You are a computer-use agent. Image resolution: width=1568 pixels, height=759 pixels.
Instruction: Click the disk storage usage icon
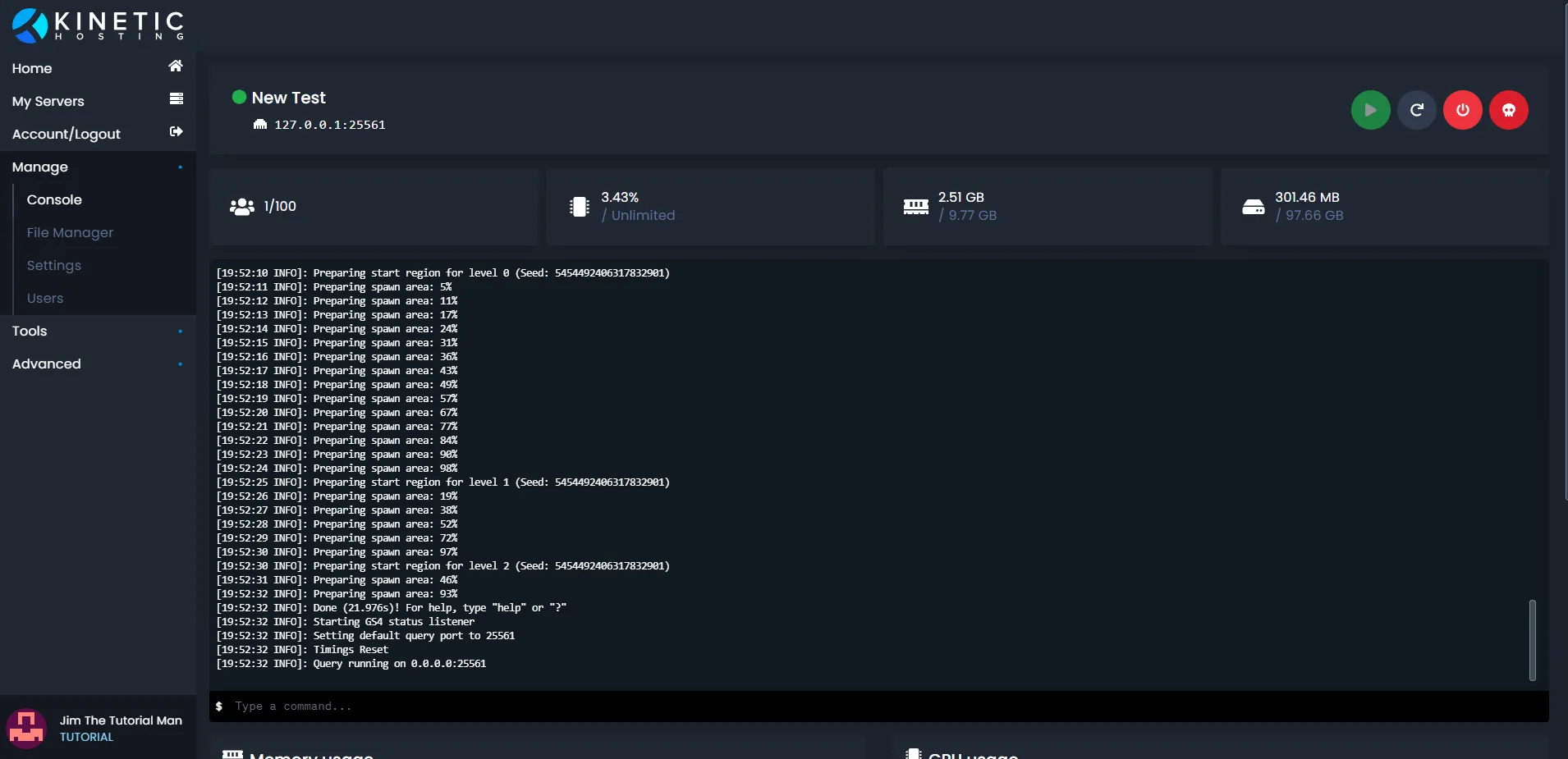pyautogui.click(x=1254, y=207)
